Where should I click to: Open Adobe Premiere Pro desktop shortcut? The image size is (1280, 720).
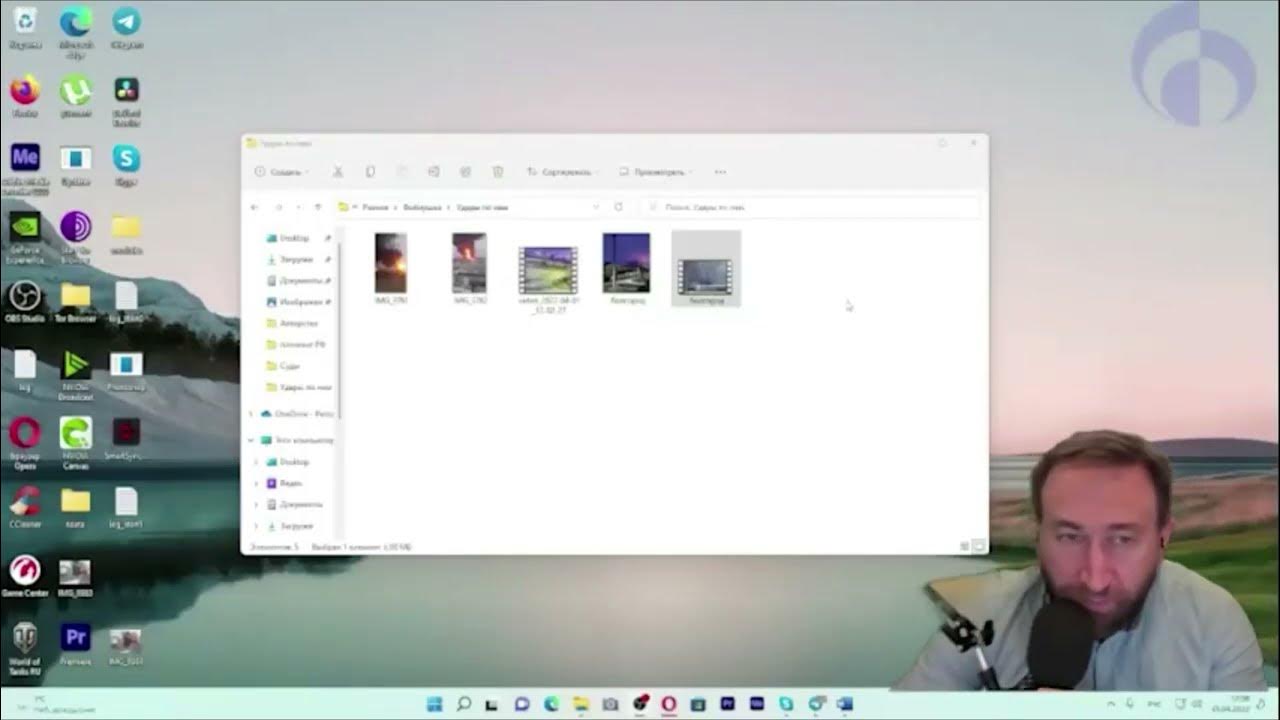click(x=76, y=643)
